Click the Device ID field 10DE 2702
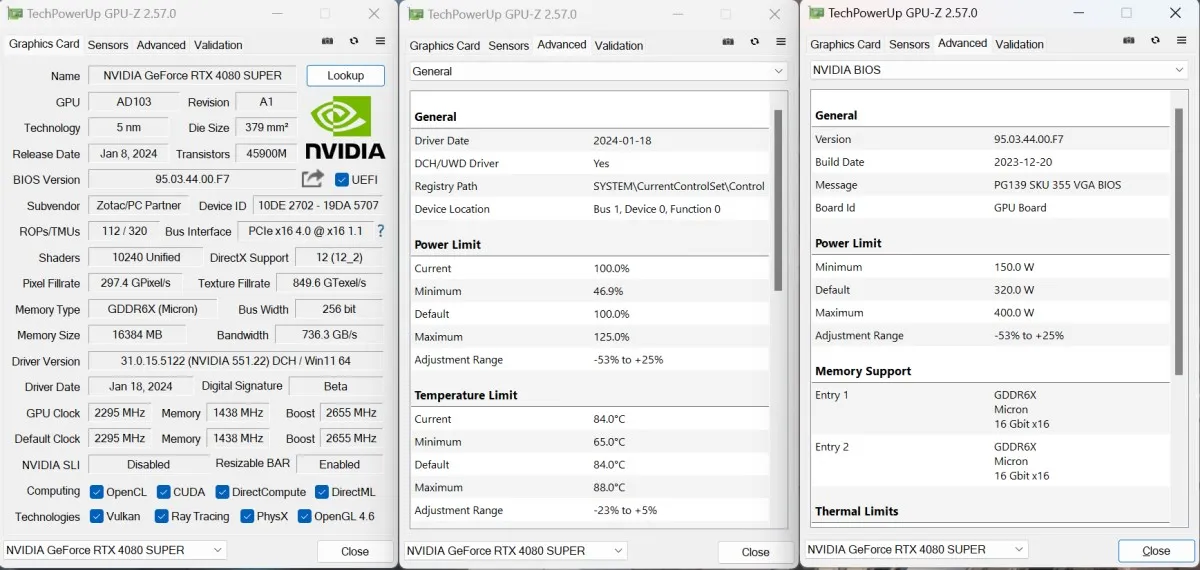Screen dimensions: 1200x570 [318, 206]
